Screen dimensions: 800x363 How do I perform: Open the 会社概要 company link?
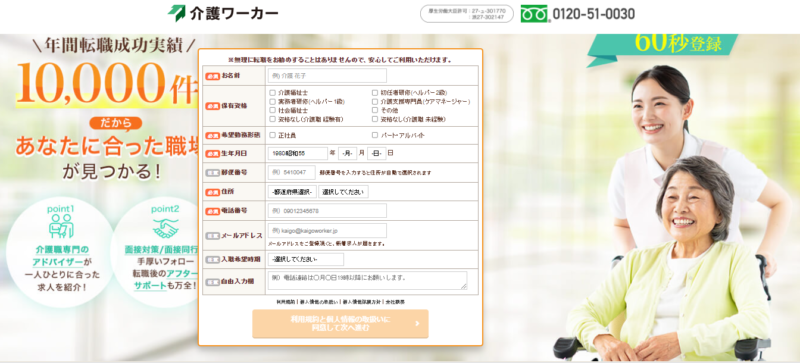coord(395,302)
